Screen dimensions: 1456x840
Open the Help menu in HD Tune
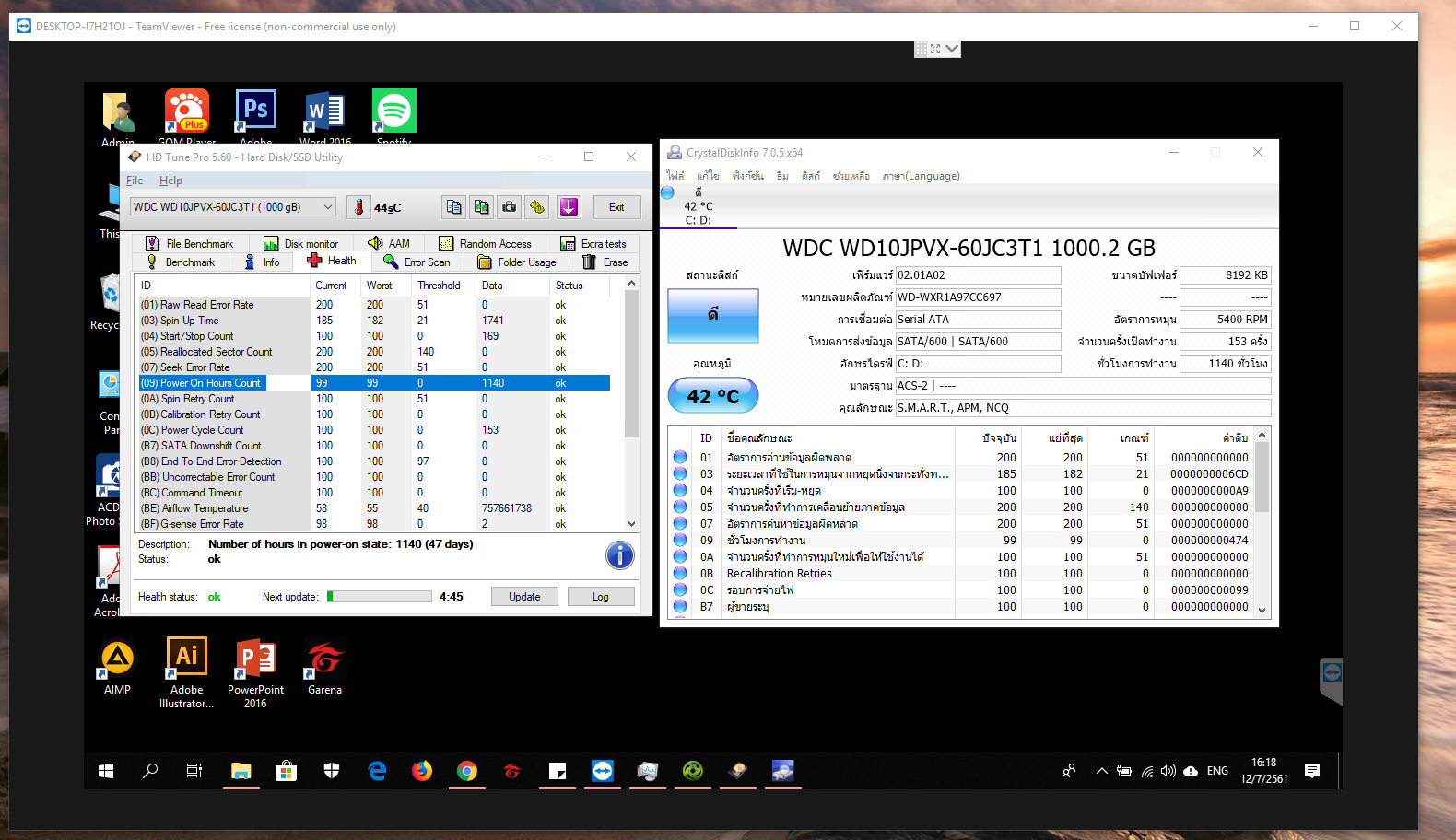point(171,181)
